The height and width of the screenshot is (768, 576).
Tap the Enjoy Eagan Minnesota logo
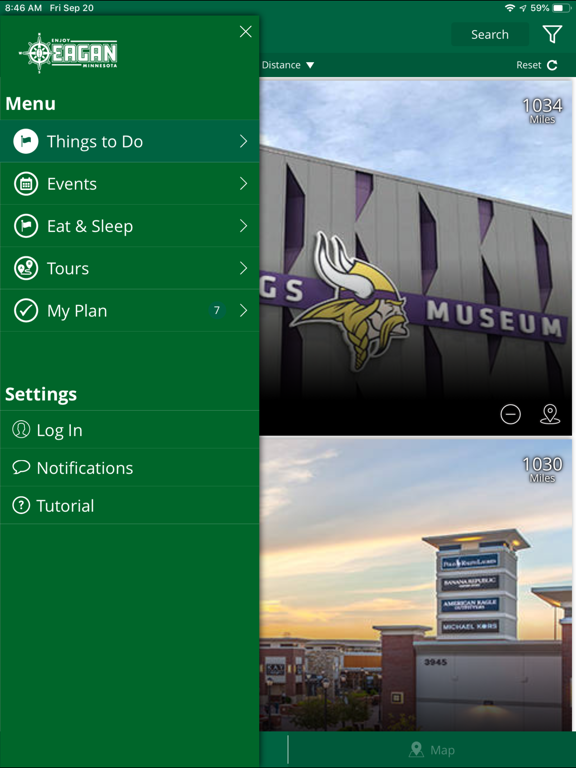(x=68, y=53)
